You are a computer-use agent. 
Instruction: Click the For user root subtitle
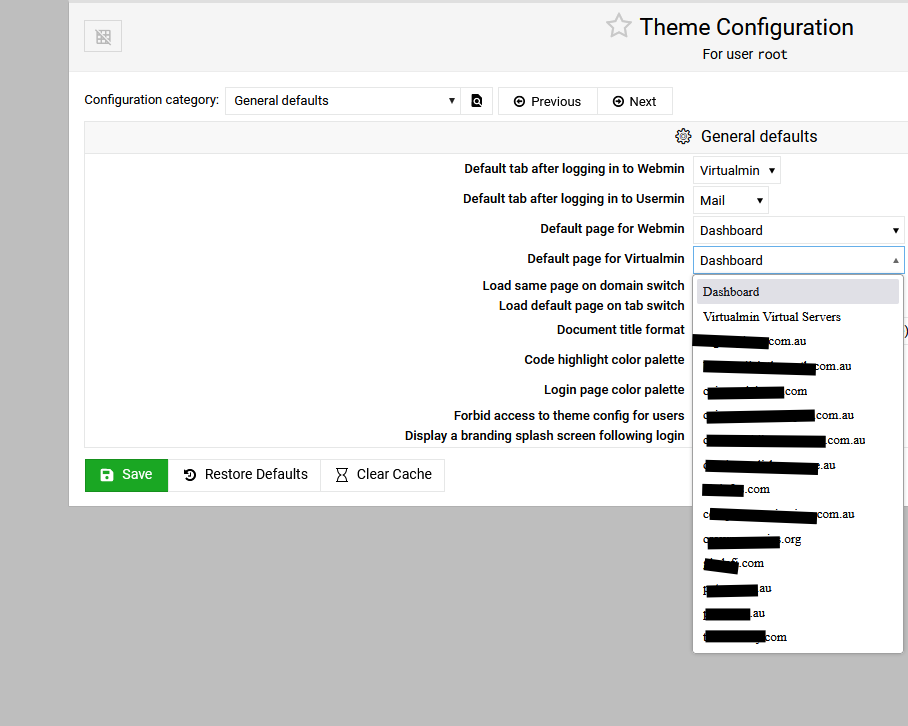click(744, 54)
